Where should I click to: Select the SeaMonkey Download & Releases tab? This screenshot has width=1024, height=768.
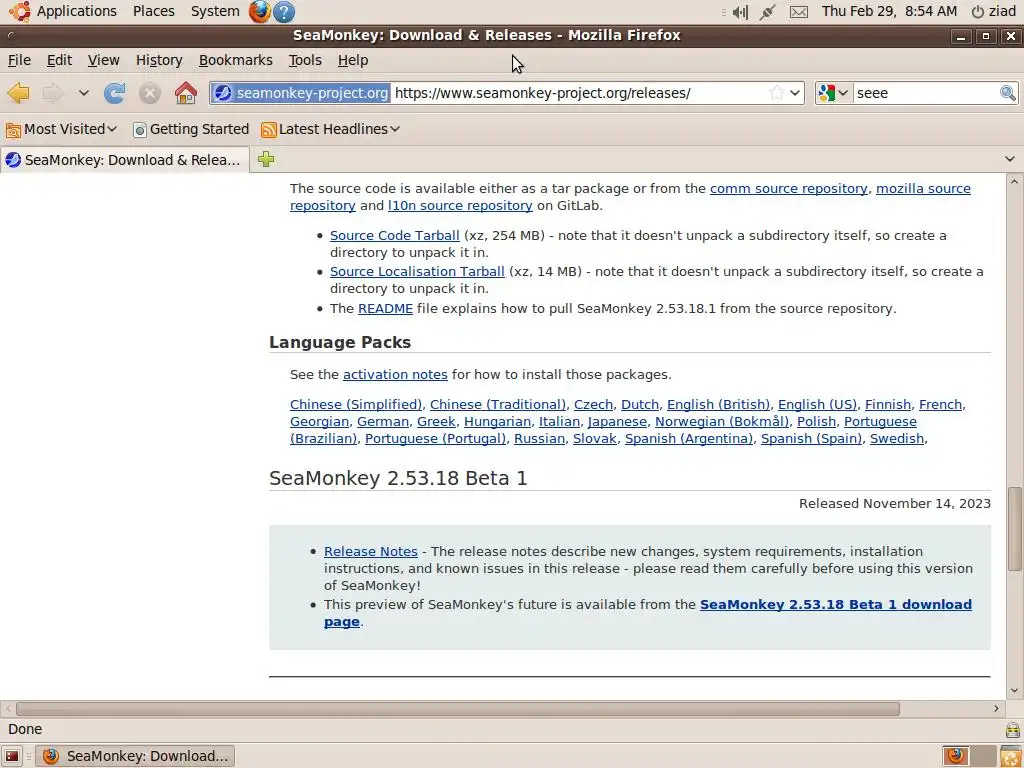pyautogui.click(x=124, y=160)
